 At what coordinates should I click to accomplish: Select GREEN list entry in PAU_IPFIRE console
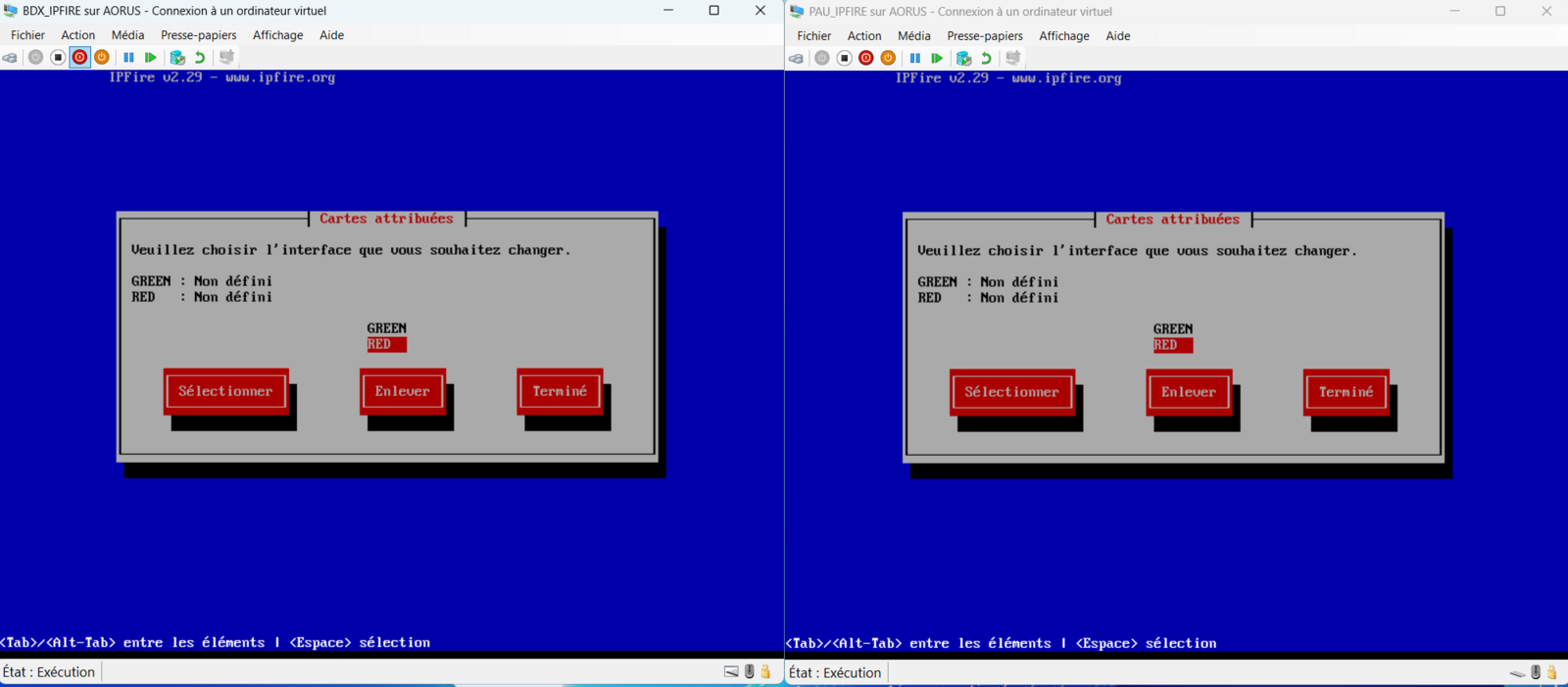click(1172, 329)
